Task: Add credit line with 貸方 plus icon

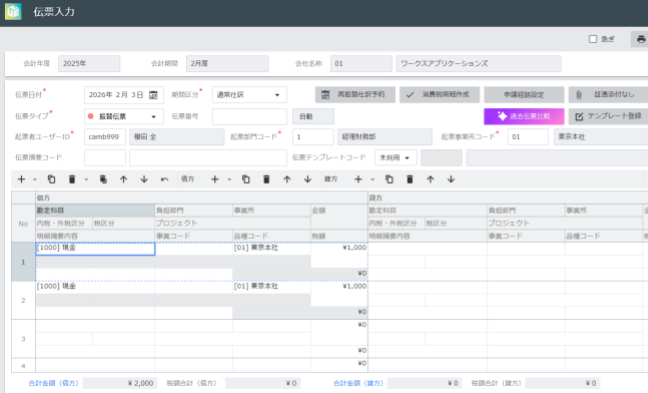Action: click(358, 179)
